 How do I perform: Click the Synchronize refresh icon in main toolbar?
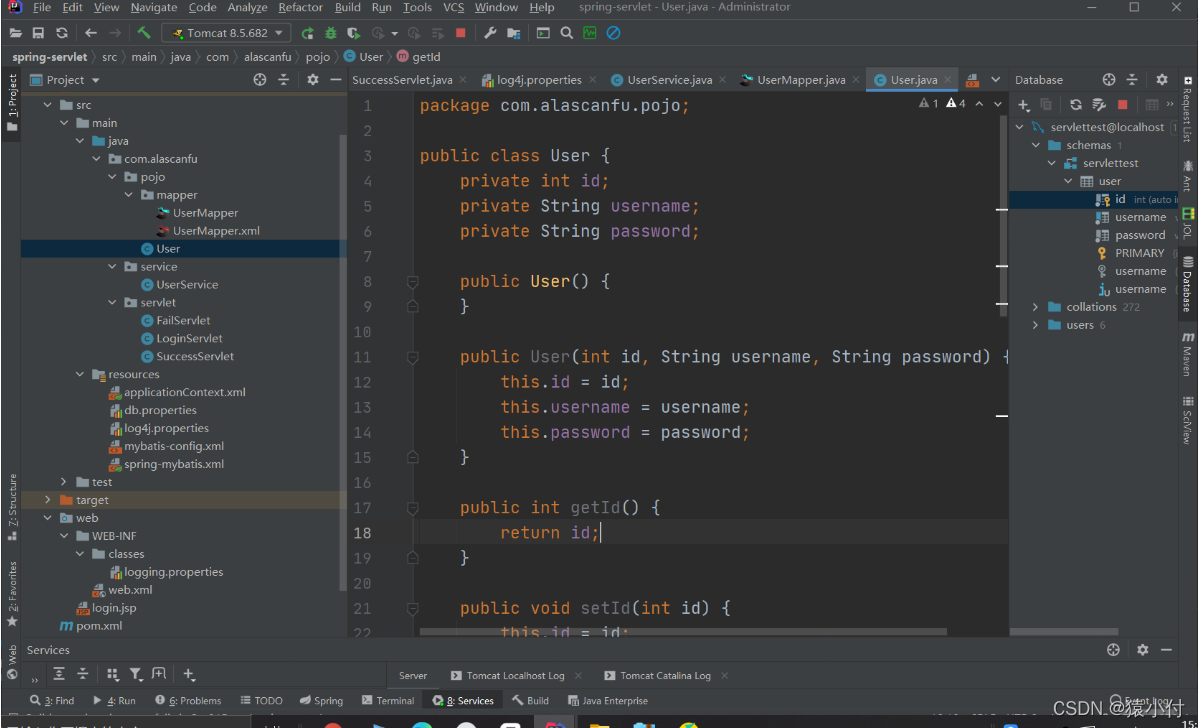click(63, 32)
